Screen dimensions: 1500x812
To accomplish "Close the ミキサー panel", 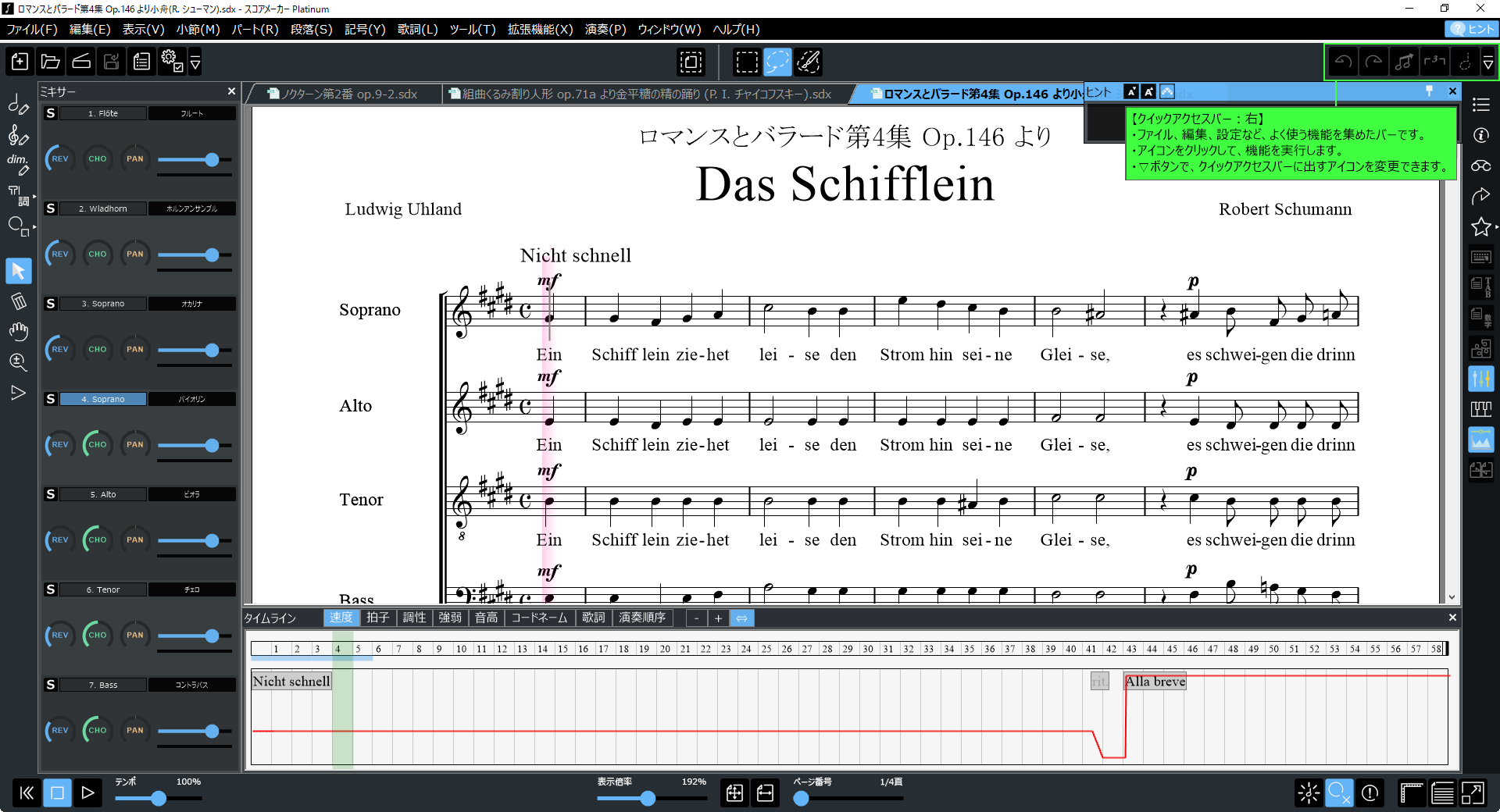I will point(231,91).
